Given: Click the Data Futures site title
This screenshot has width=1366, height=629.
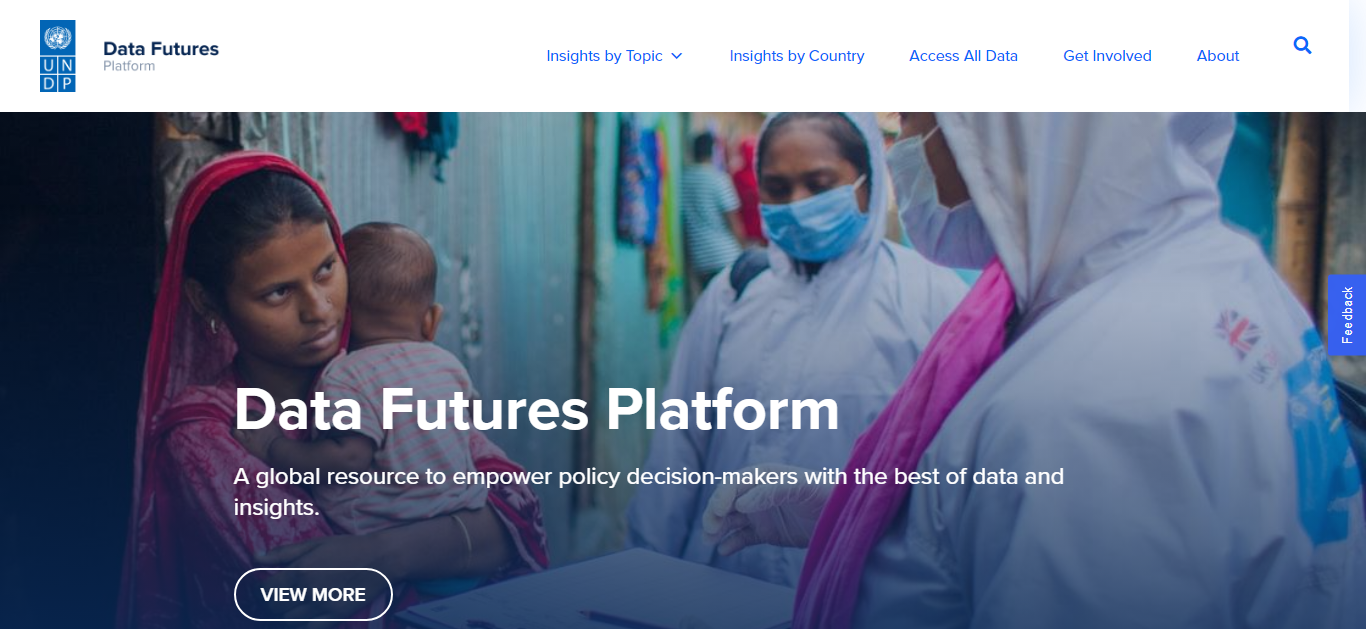Looking at the screenshot, I should (x=161, y=48).
